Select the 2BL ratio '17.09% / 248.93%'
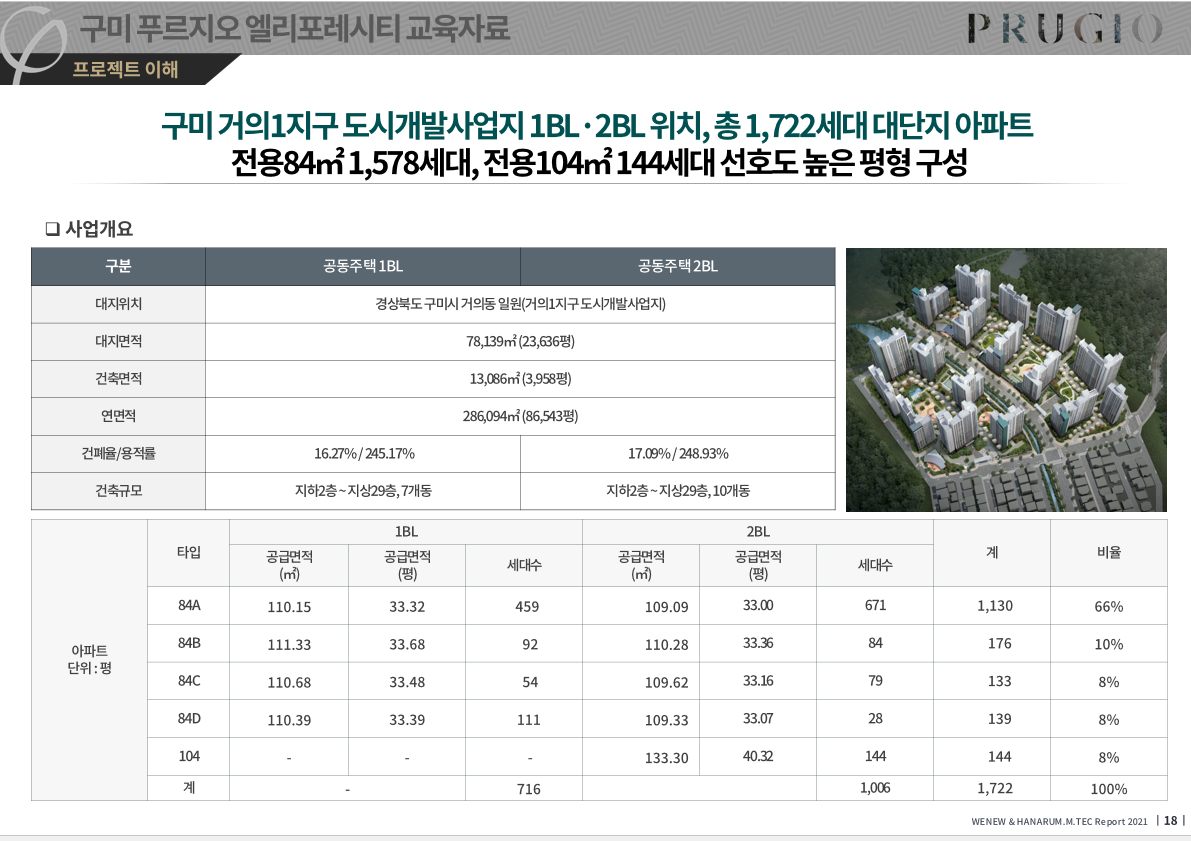 point(678,454)
